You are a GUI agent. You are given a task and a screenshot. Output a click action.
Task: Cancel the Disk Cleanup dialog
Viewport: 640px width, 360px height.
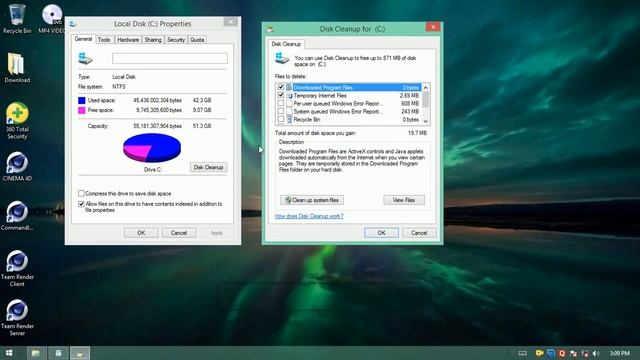419,233
